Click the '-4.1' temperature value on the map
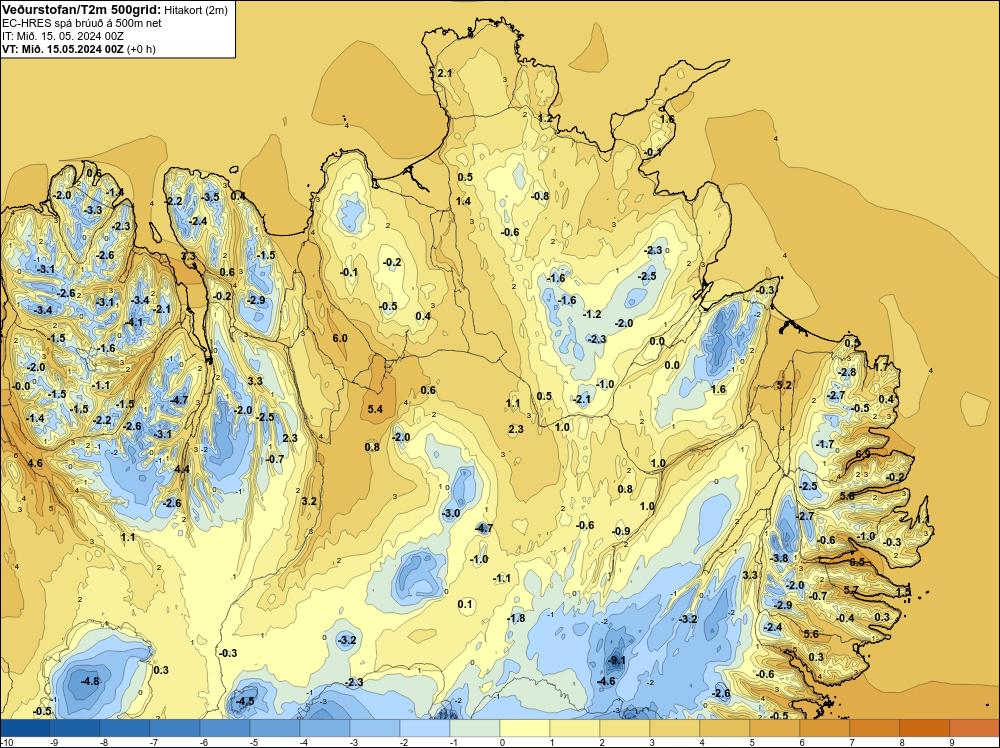The image size is (1000, 748). coord(134,323)
